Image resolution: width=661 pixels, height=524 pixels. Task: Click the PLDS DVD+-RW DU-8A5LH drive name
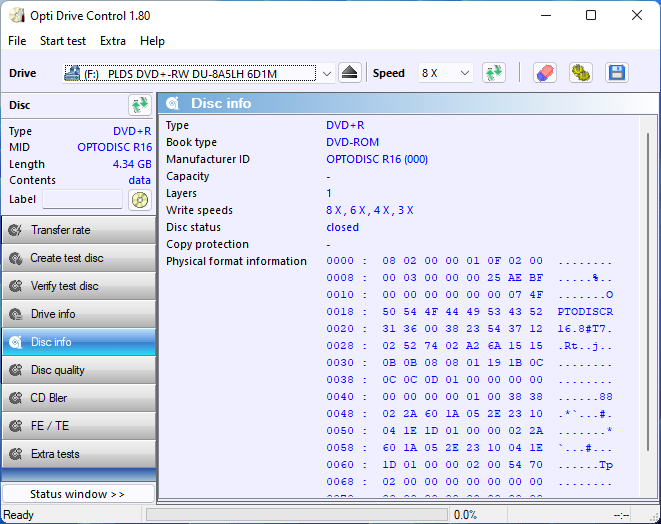coord(192,74)
